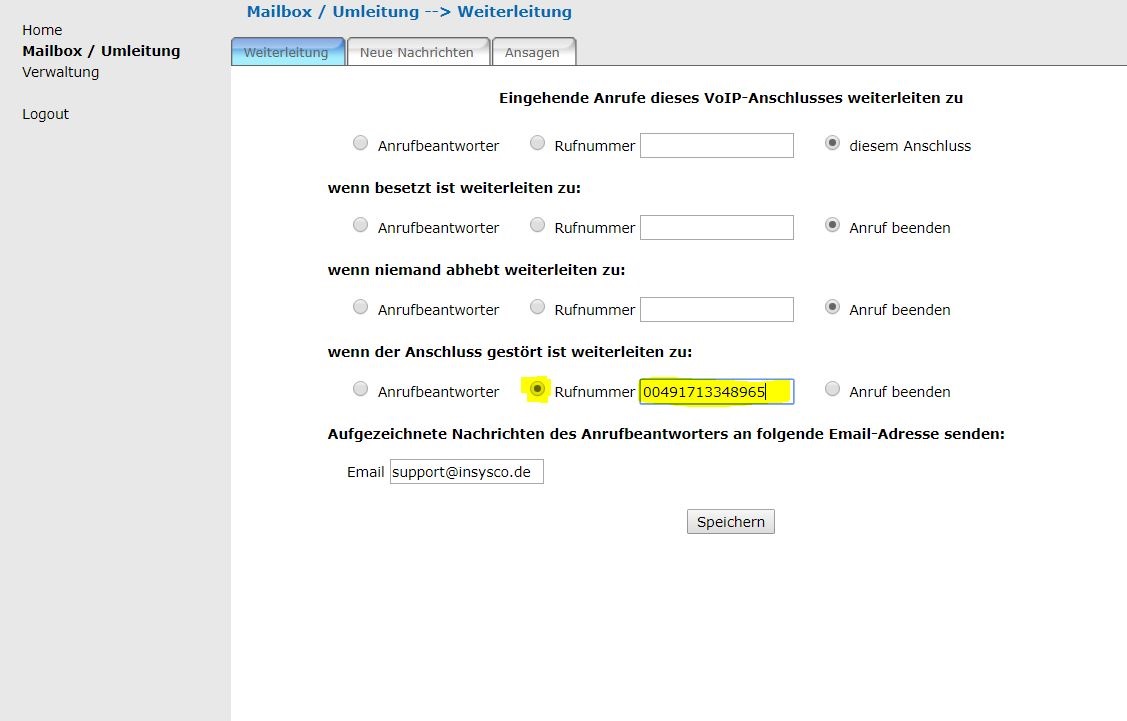This screenshot has width=1127, height=721.
Task: Choose 'diesem Anschluss' radio option
Action: pyautogui.click(x=832, y=144)
